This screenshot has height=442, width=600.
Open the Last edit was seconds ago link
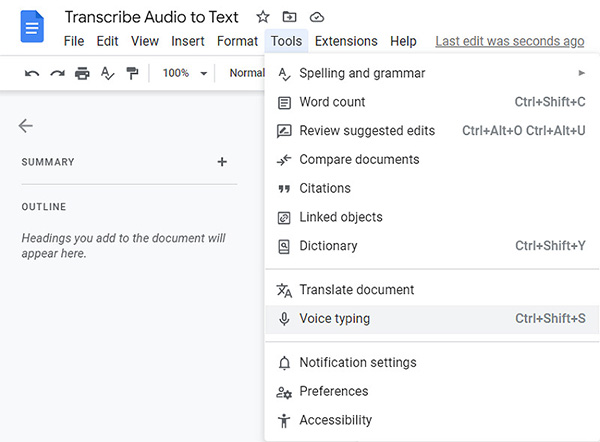(510, 41)
